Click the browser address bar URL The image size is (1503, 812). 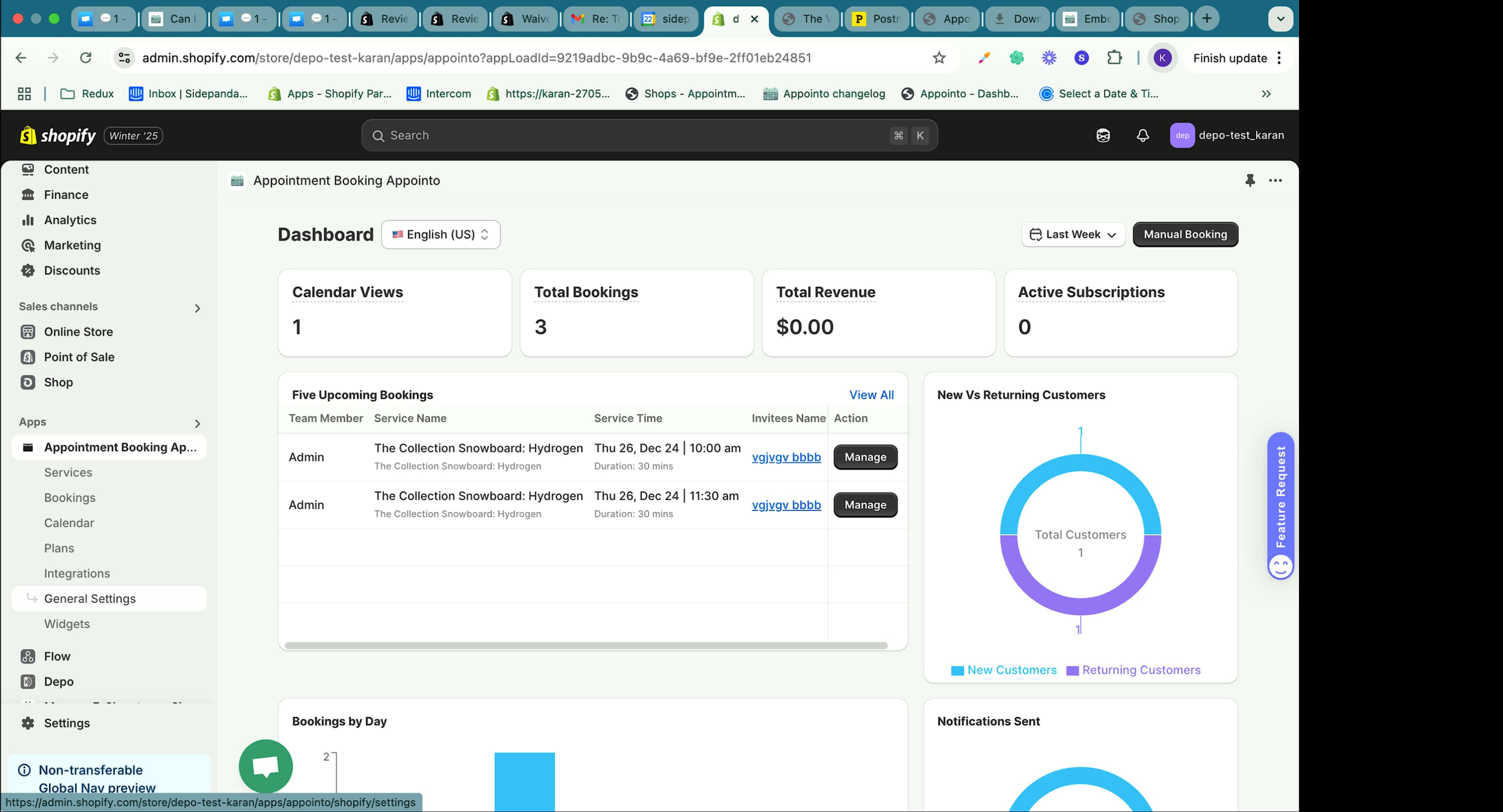[477, 58]
